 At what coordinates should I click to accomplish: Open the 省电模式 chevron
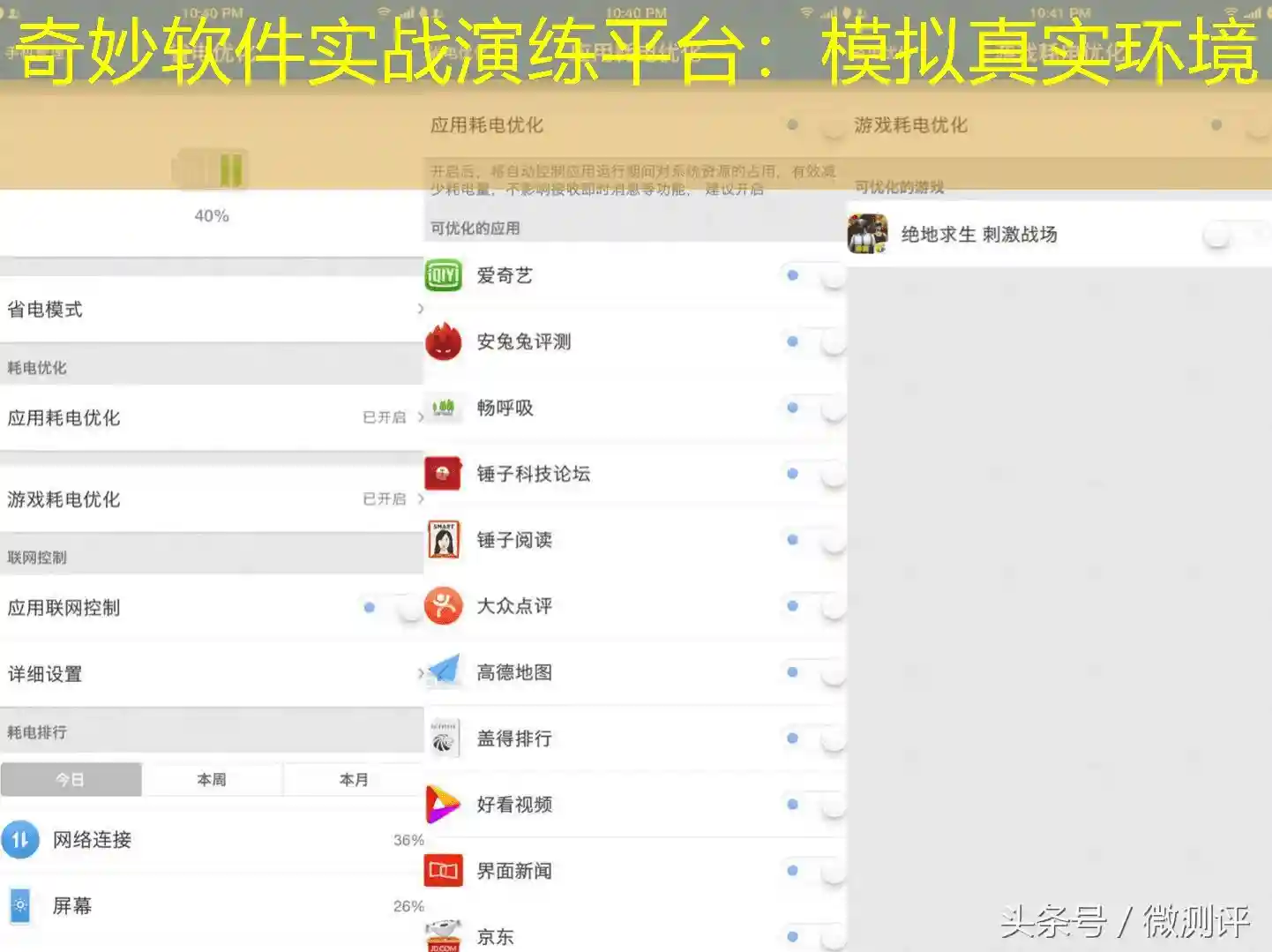click(x=420, y=309)
